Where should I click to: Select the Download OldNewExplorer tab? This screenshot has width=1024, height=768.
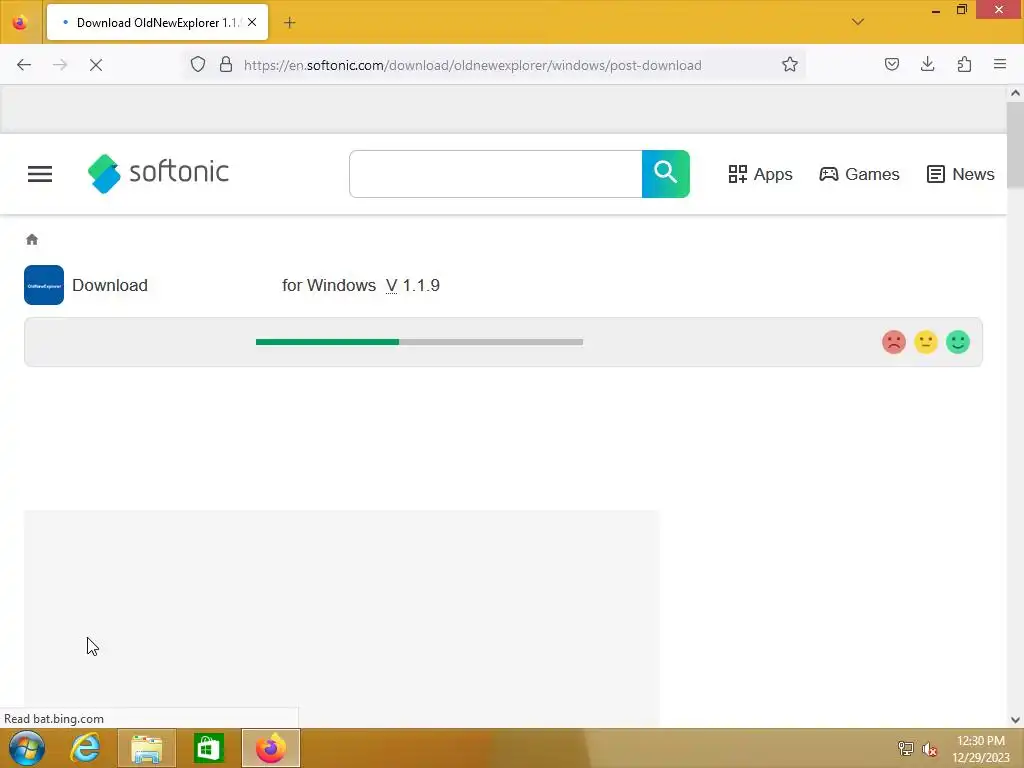(x=157, y=22)
